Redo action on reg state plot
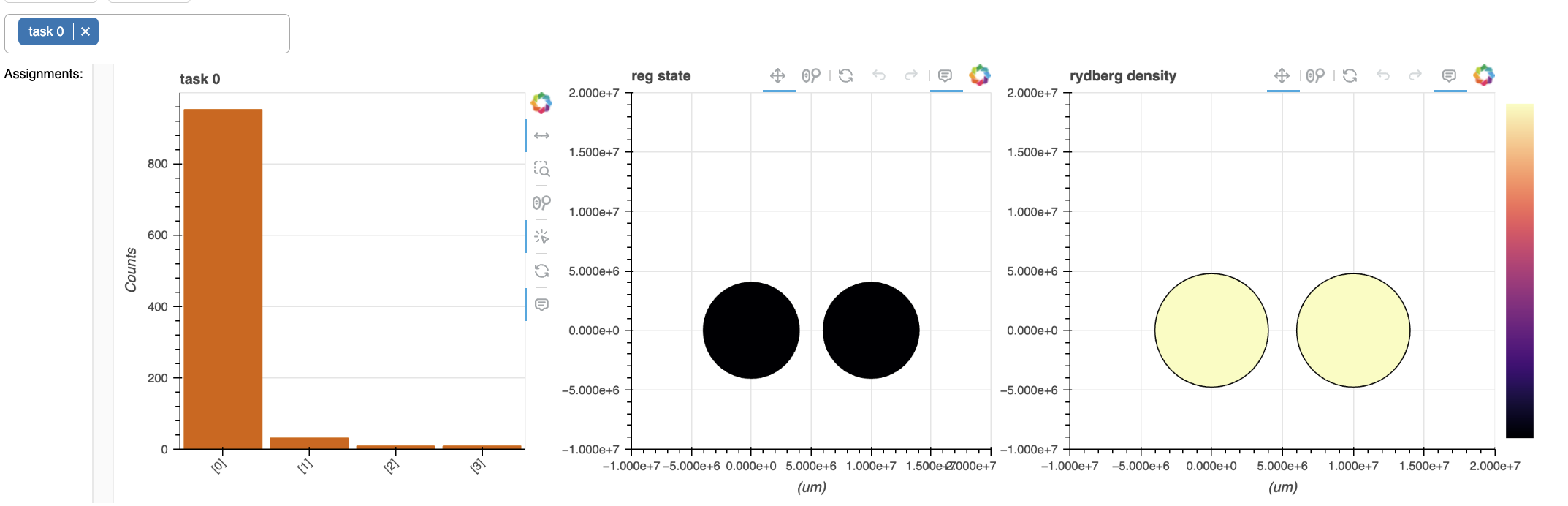The height and width of the screenshot is (506, 1568). pyautogui.click(x=911, y=75)
